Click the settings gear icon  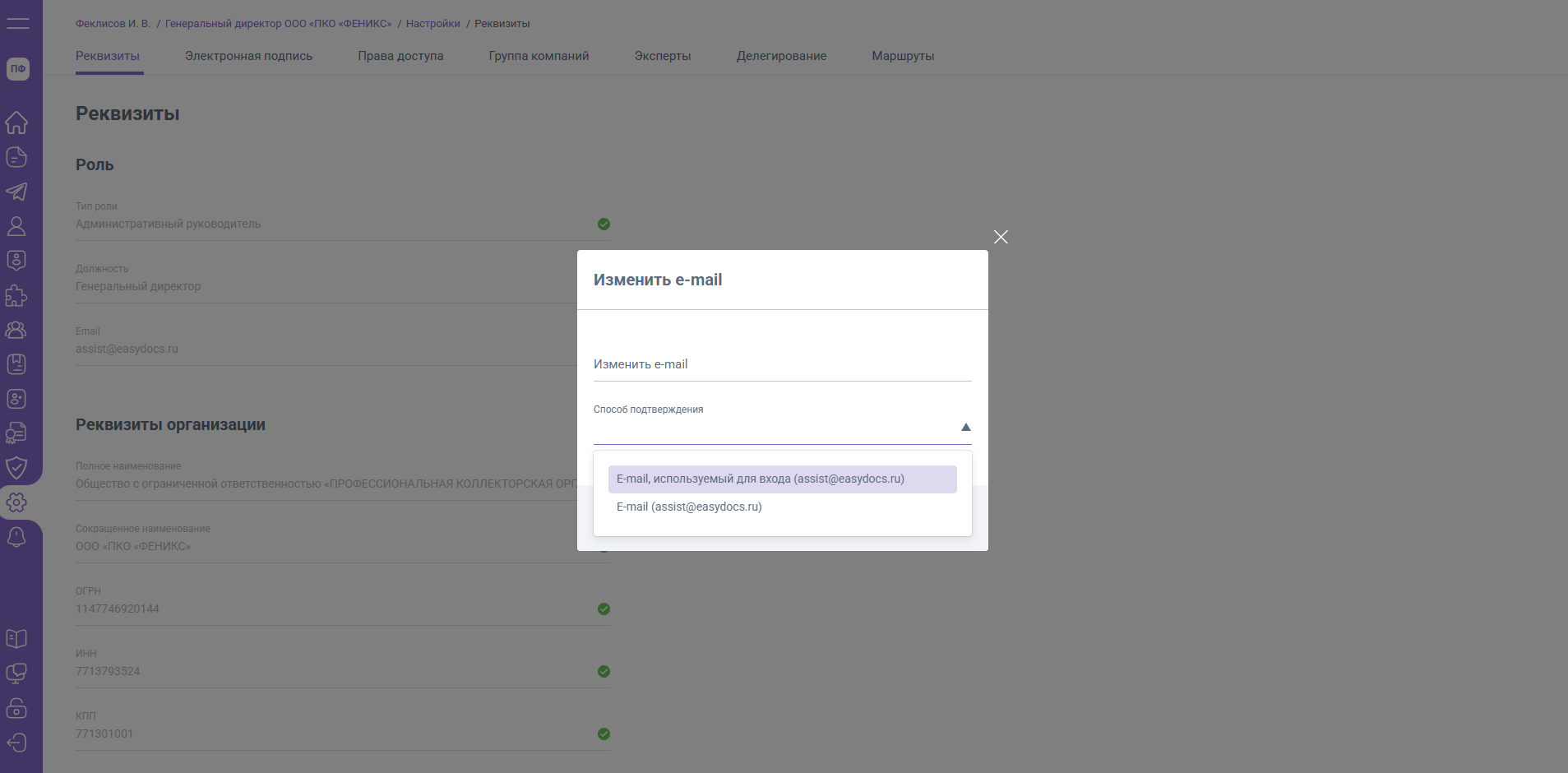[x=16, y=502]
